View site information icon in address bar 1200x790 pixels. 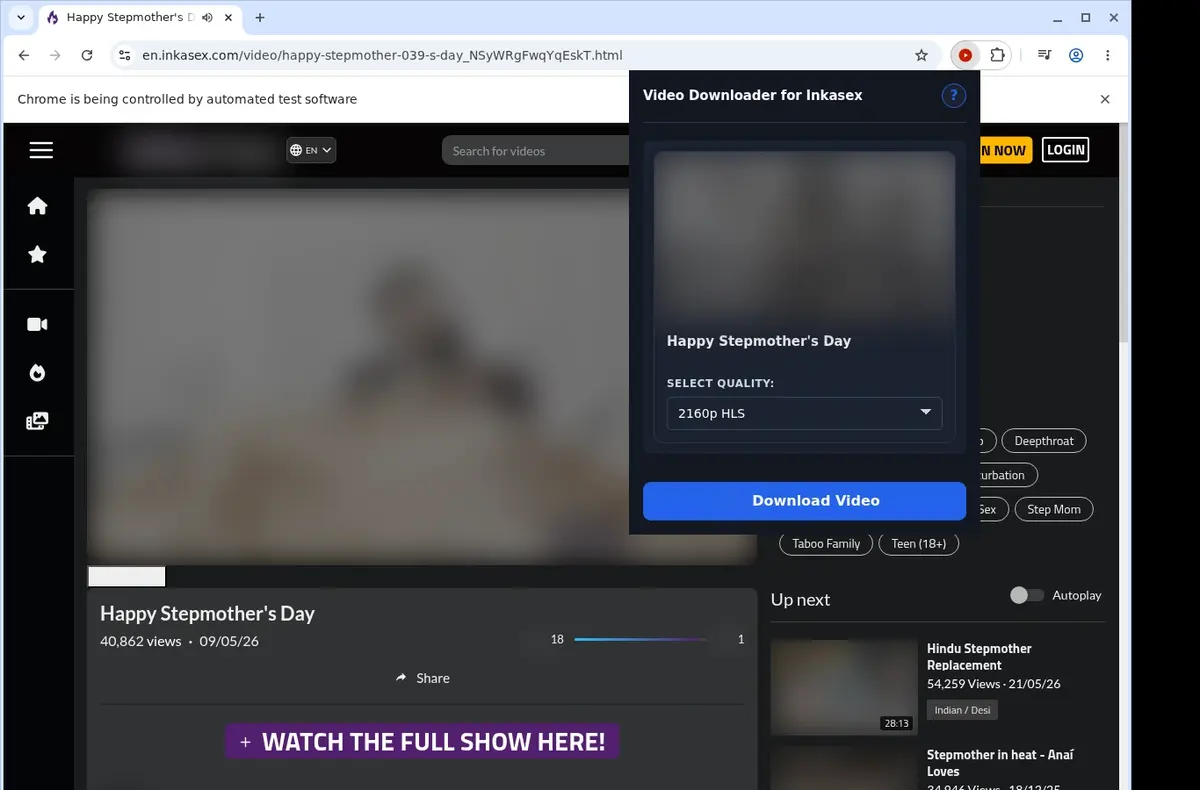123,56
